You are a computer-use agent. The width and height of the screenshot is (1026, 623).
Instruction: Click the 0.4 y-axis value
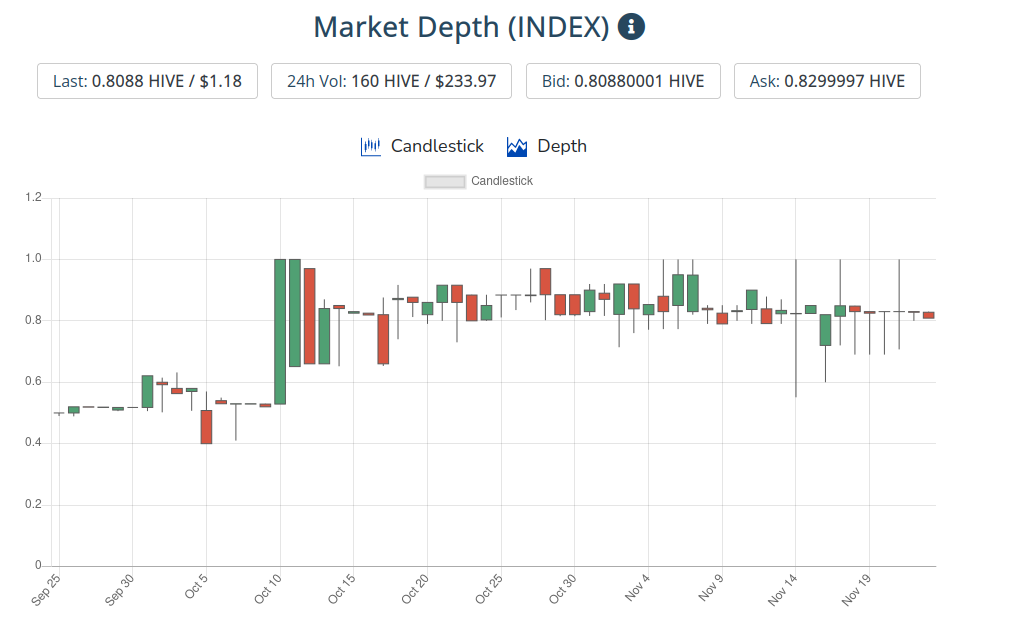click(33, 442)
